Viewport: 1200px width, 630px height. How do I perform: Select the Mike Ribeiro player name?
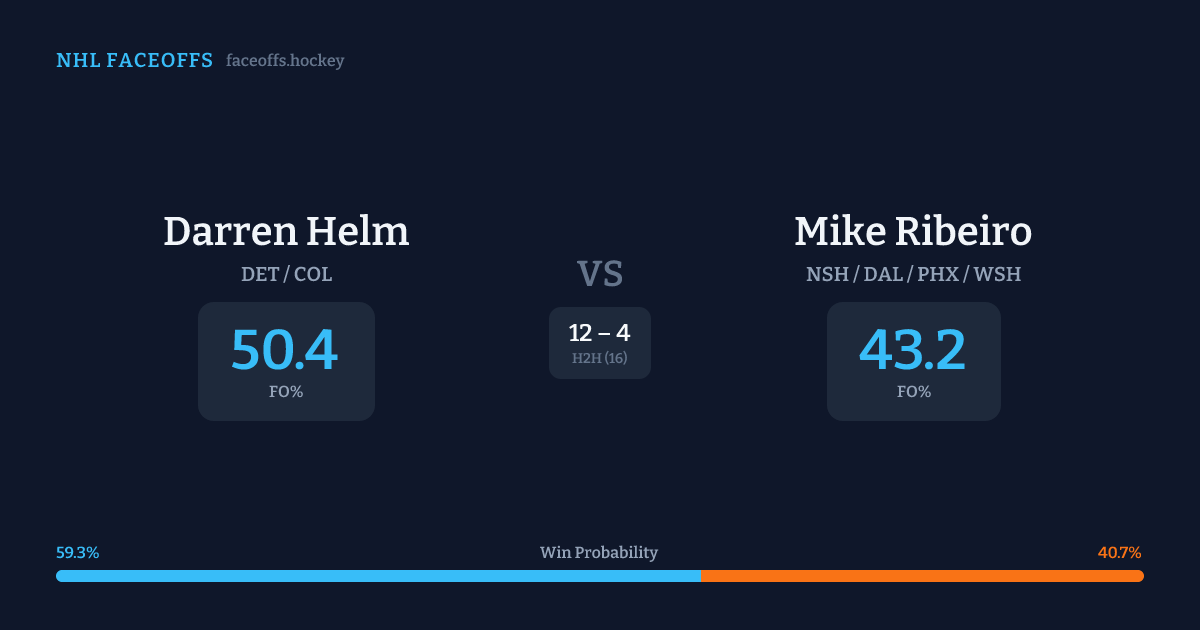[x=913, y=232]
